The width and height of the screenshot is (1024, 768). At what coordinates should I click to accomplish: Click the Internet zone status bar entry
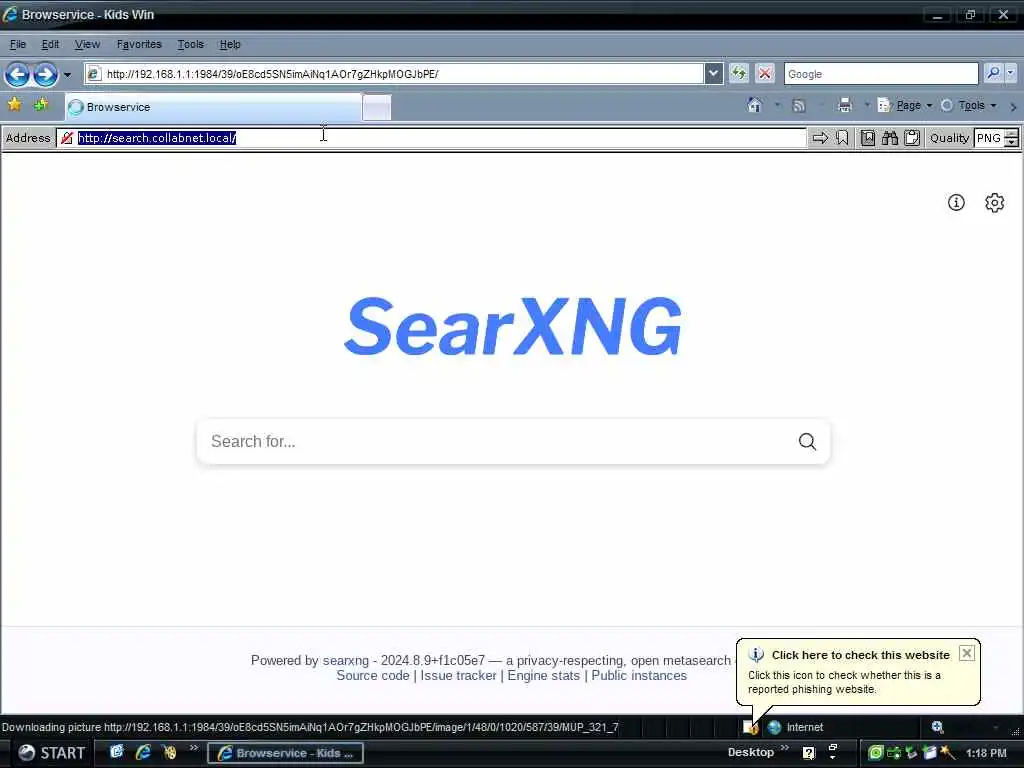(795, 727)
